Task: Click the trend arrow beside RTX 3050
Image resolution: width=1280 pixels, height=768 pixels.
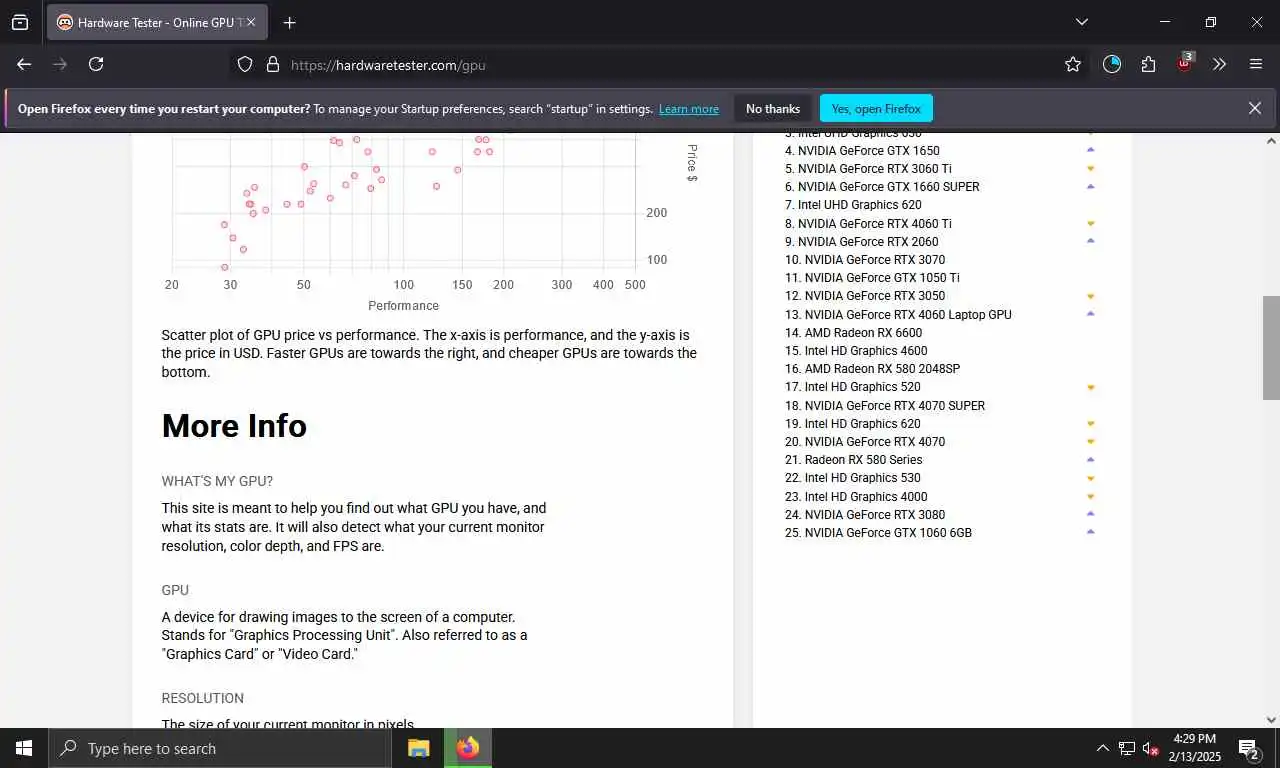Action: [1091, 296]
